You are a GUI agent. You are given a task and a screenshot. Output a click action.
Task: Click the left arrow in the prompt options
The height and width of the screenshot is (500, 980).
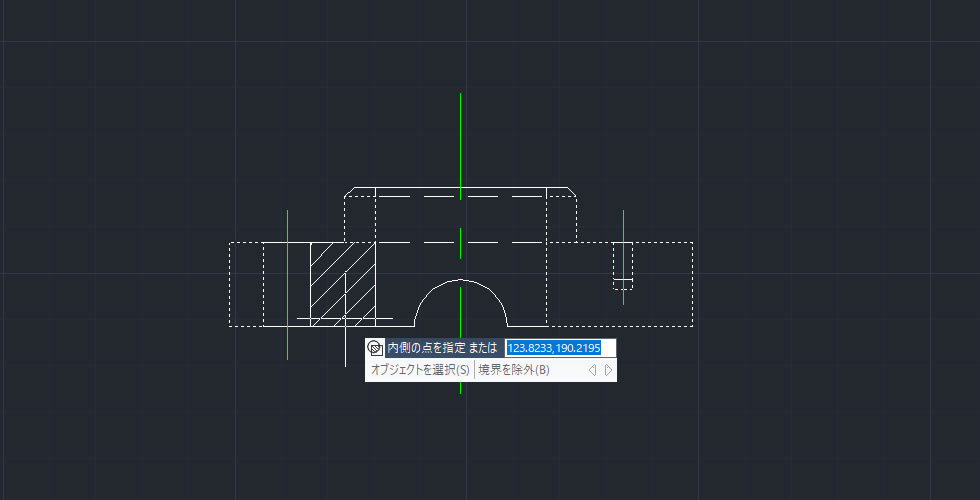(x=592, y=370)
